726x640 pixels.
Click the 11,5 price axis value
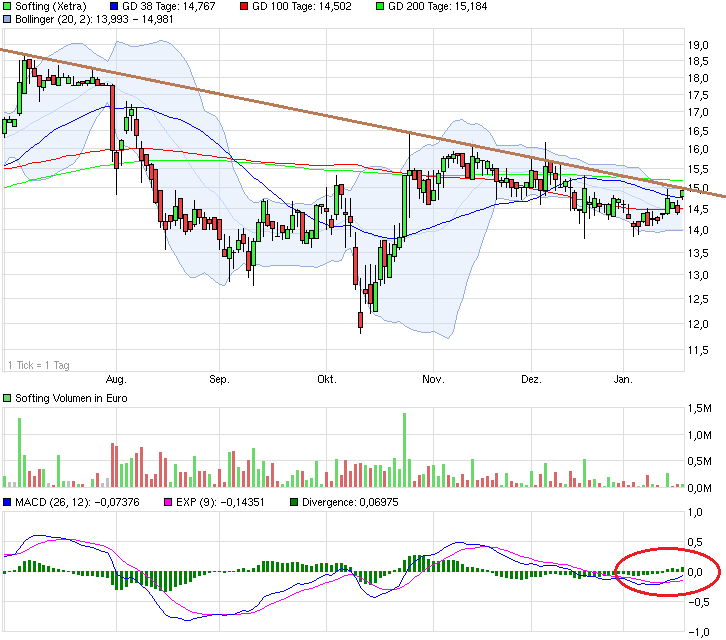point(698,351)
